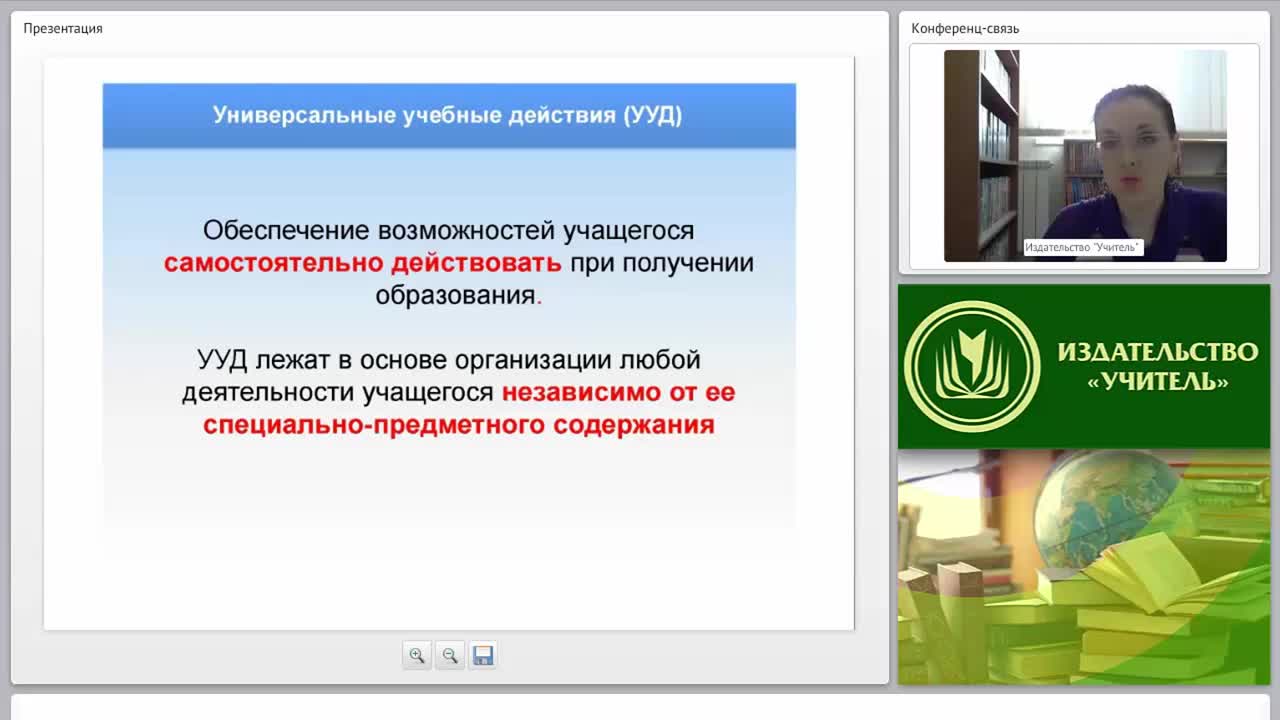Viewport: 1280px width, 720px height.
Task: Zoom out of the presentation slide
Action: [450, 655]
